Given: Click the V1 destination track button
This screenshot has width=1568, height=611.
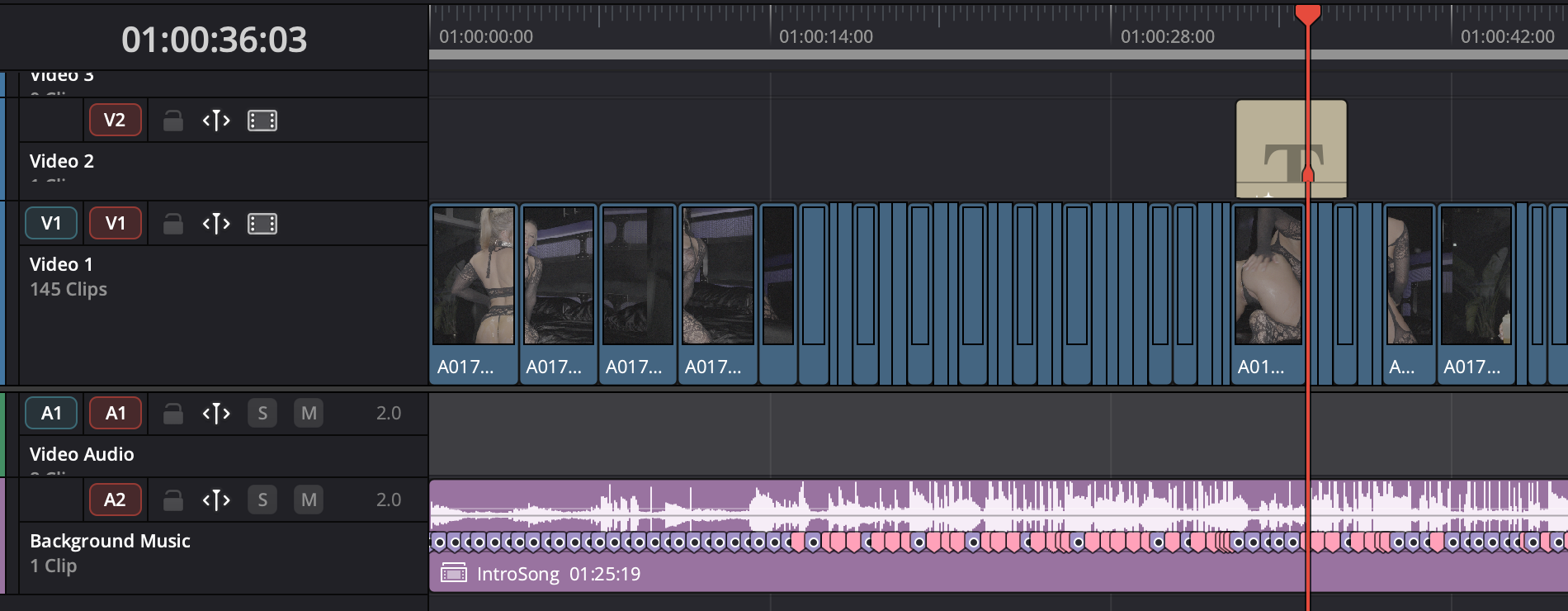Looking at the screenshot, I should [116, 223].
